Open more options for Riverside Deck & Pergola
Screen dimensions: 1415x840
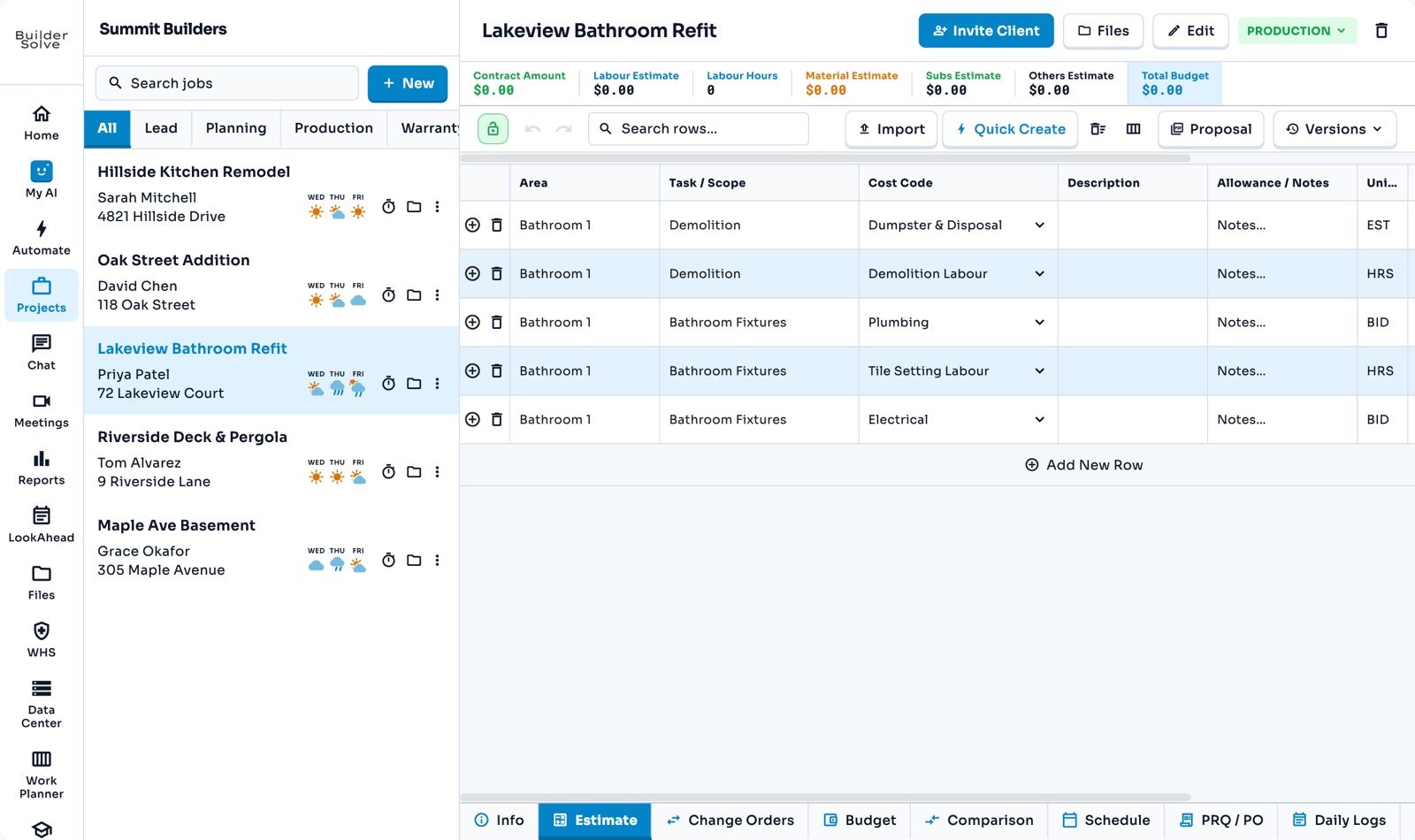tap(437, 472)
